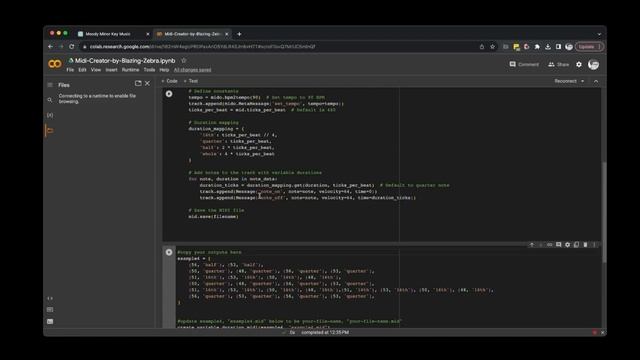Add a Text cell
The height and width of the screenshot is (360, 640).
[191, 81]
